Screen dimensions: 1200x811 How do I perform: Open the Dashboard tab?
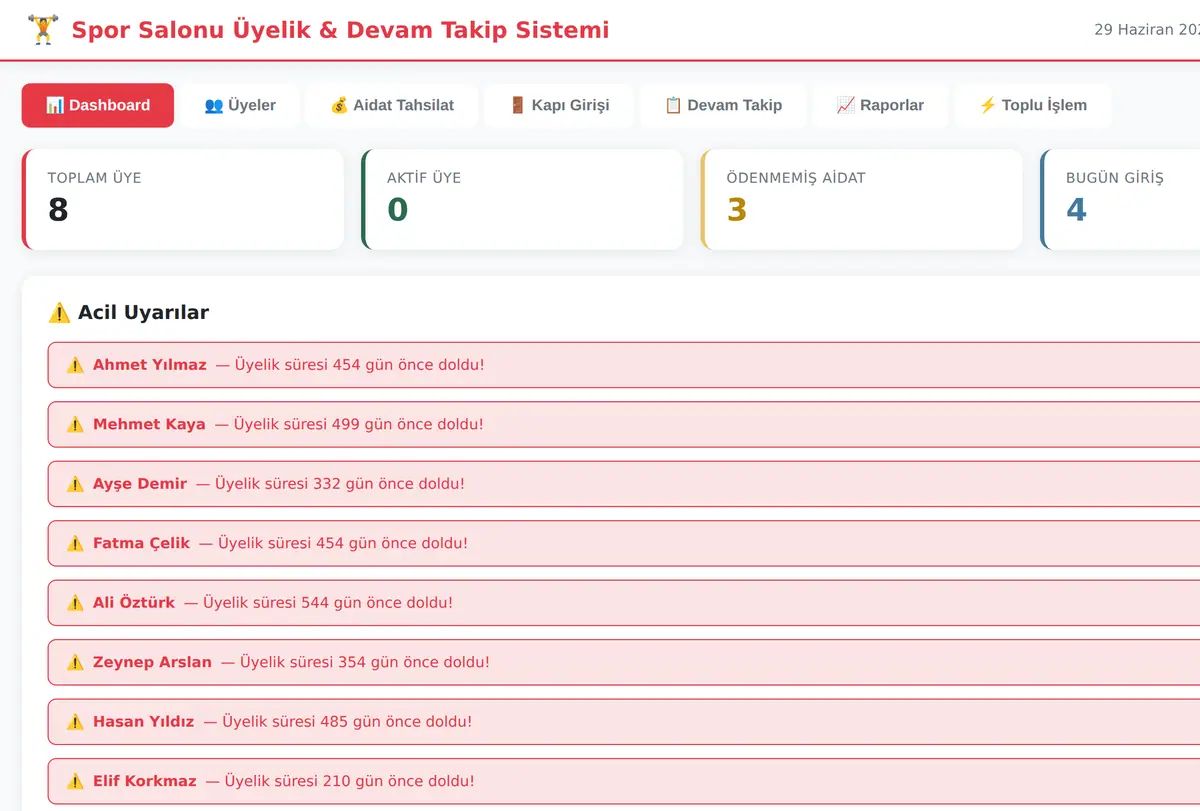click(98, 105)
